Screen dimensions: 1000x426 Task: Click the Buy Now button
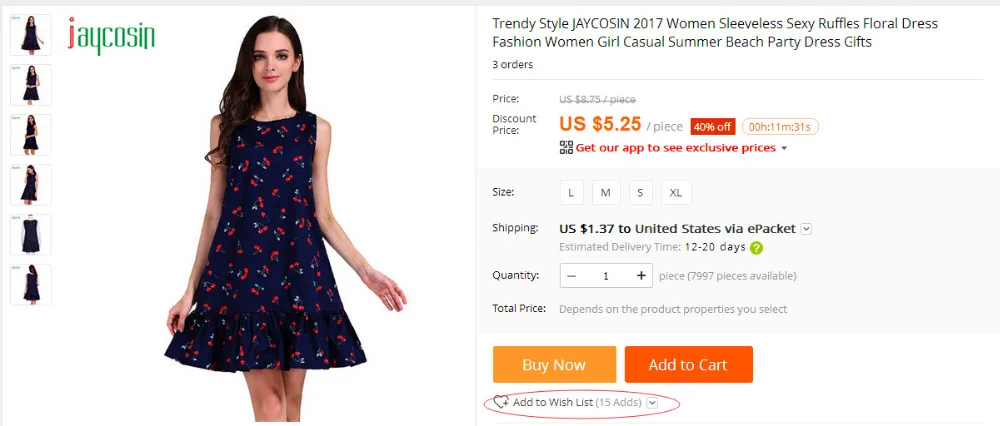click(554, 365)
